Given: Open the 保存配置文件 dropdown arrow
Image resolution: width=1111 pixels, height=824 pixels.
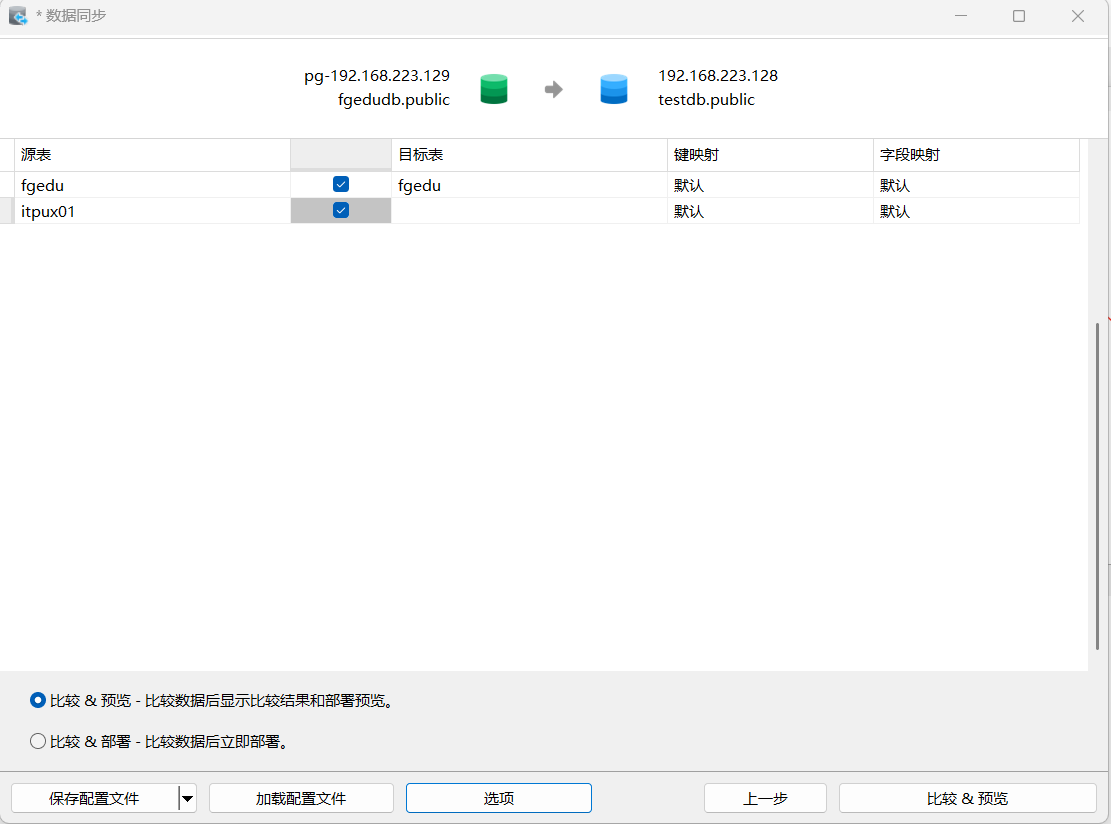Looking at the screenshot, I should click(187, 798).
